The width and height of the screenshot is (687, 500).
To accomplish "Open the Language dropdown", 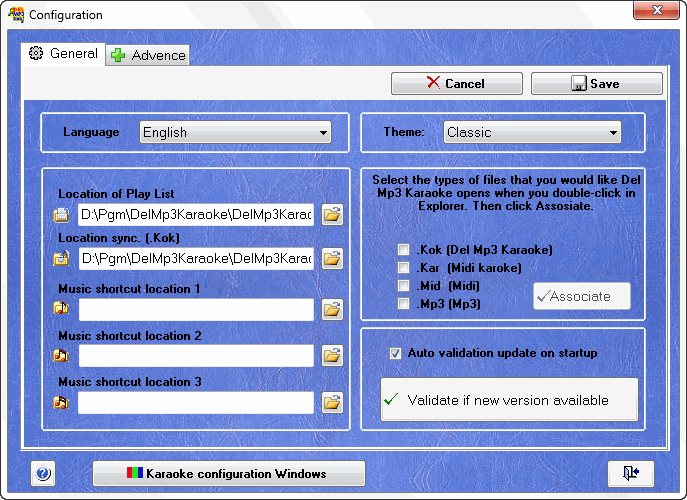I will pyautogui.click(x=235, y=132).
